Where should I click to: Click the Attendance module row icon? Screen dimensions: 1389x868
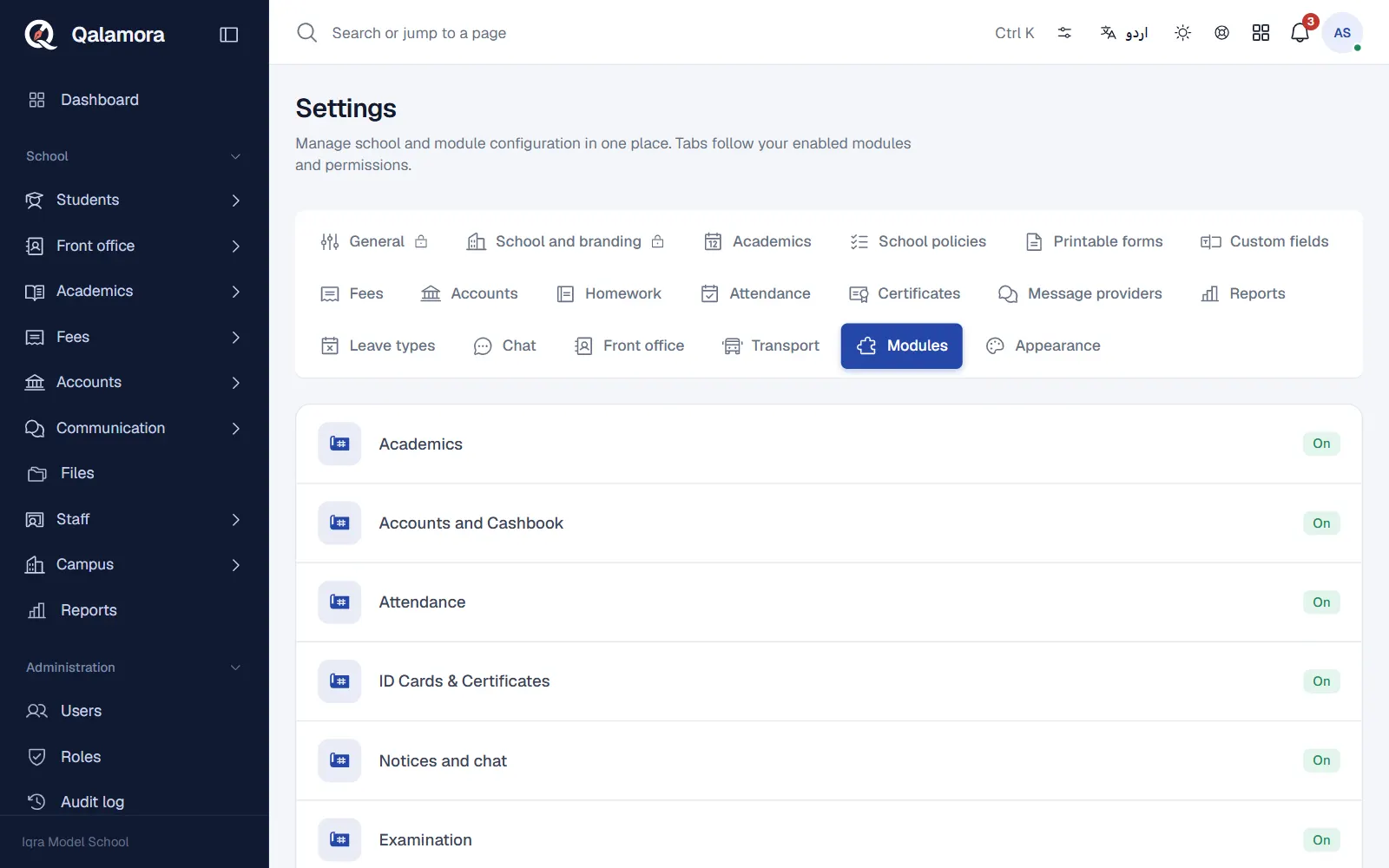(339, 602)
